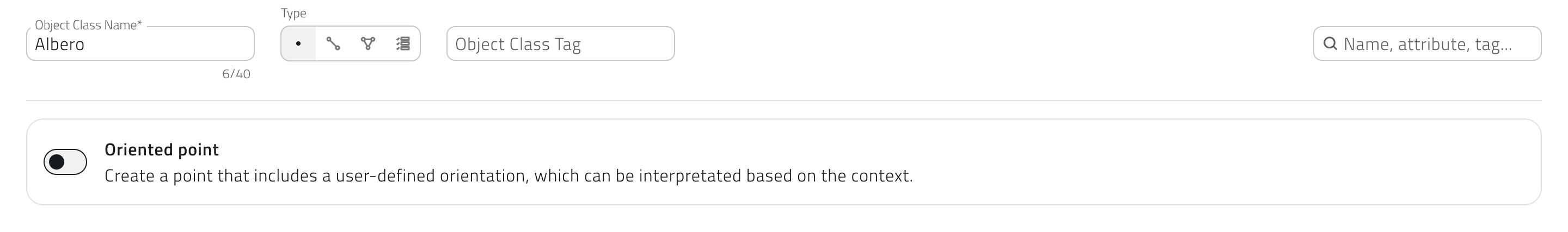Select the line type icon
The width and height of the screenshot is (1568, 232).
[333, 43]
